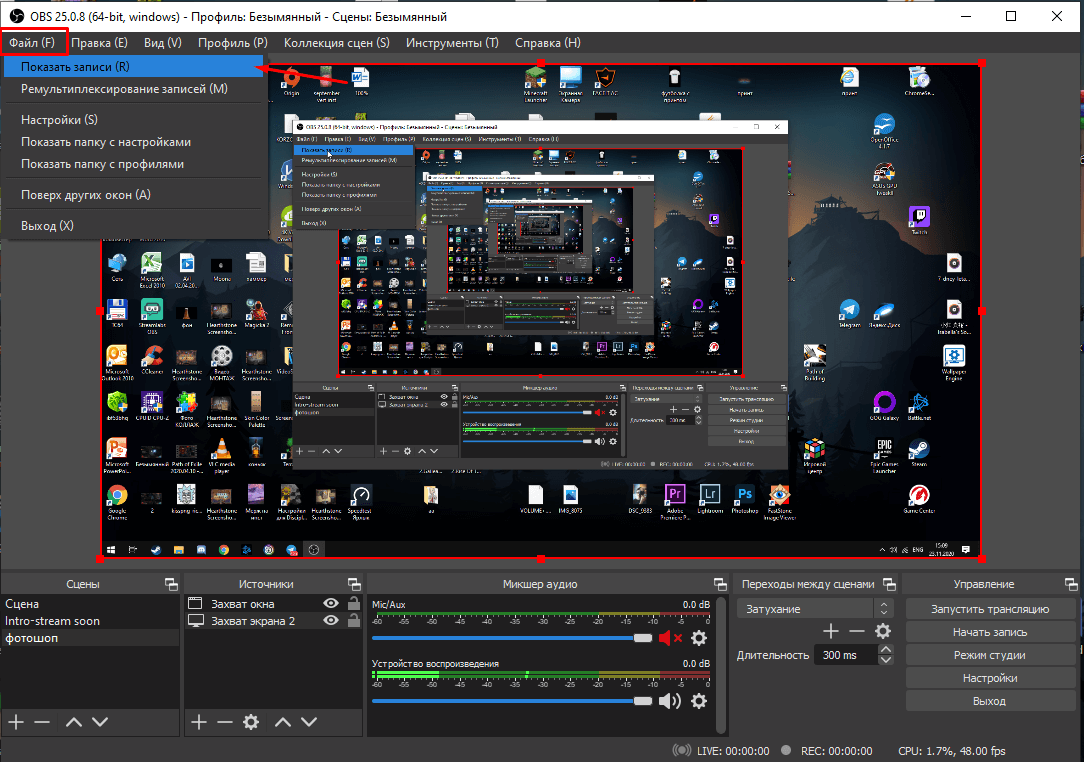Add a scene transition with the plus icon

click(831, 631)
